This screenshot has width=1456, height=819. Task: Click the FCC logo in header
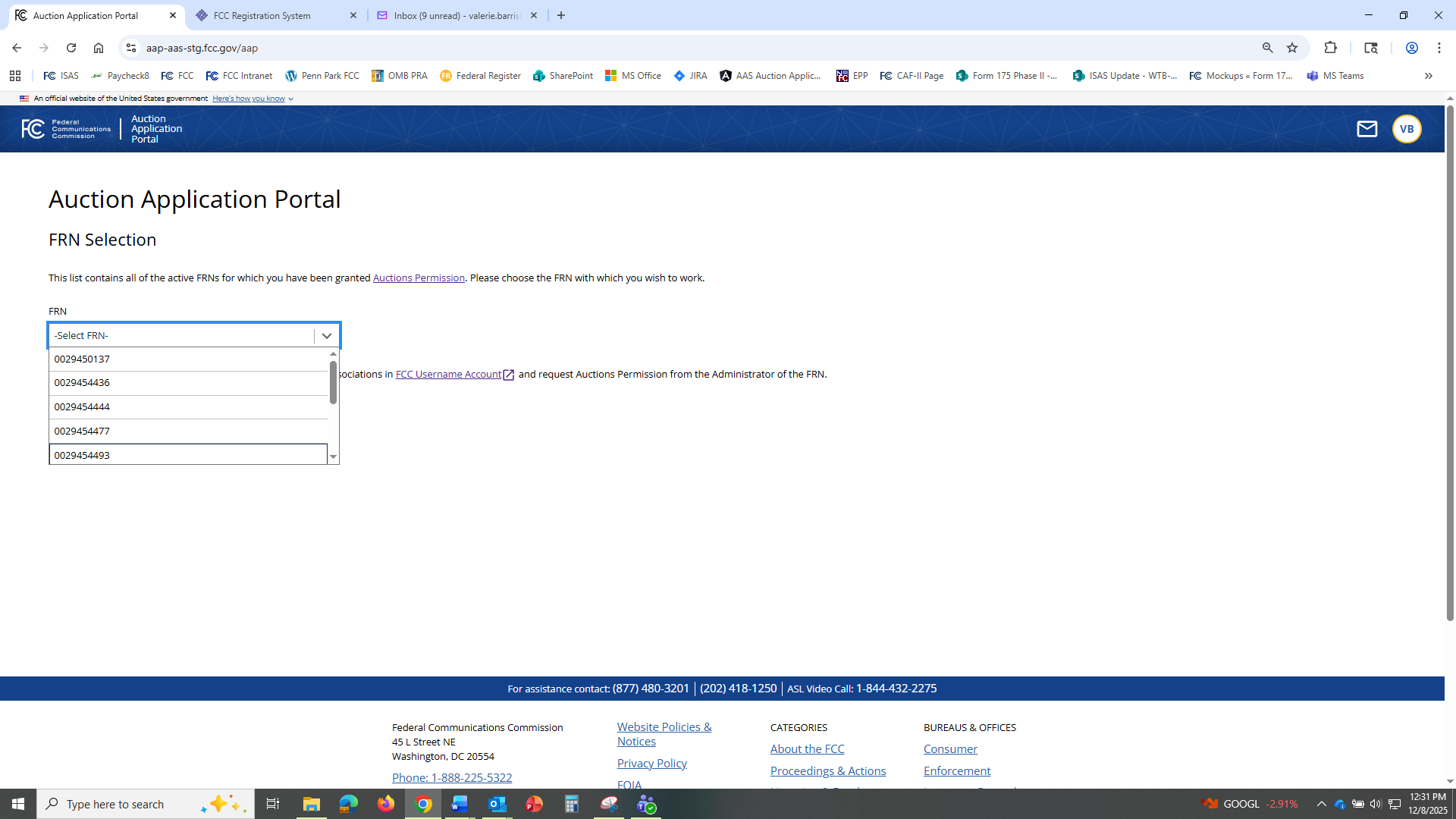[66, 129]
